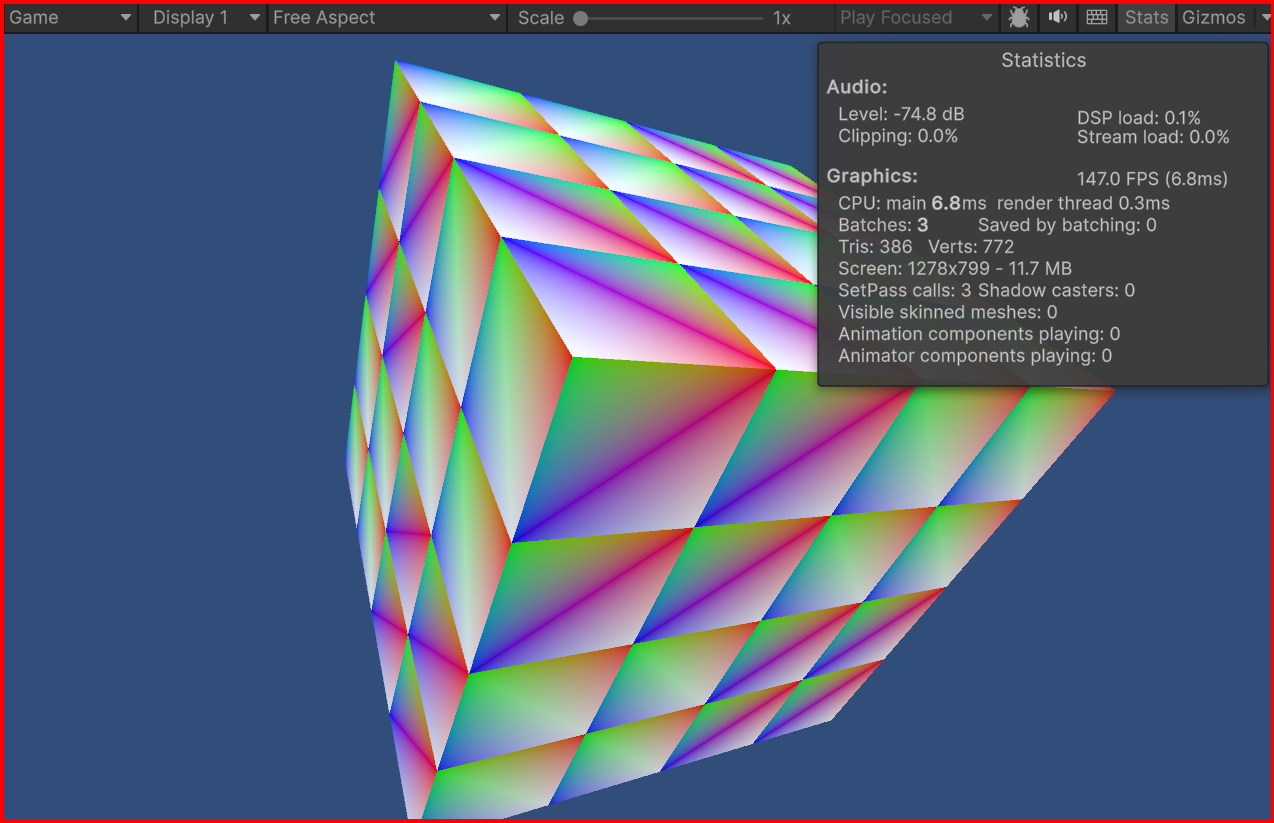
Task: Click the Scale label in toolbar
Action: click(x=540, y=18)
